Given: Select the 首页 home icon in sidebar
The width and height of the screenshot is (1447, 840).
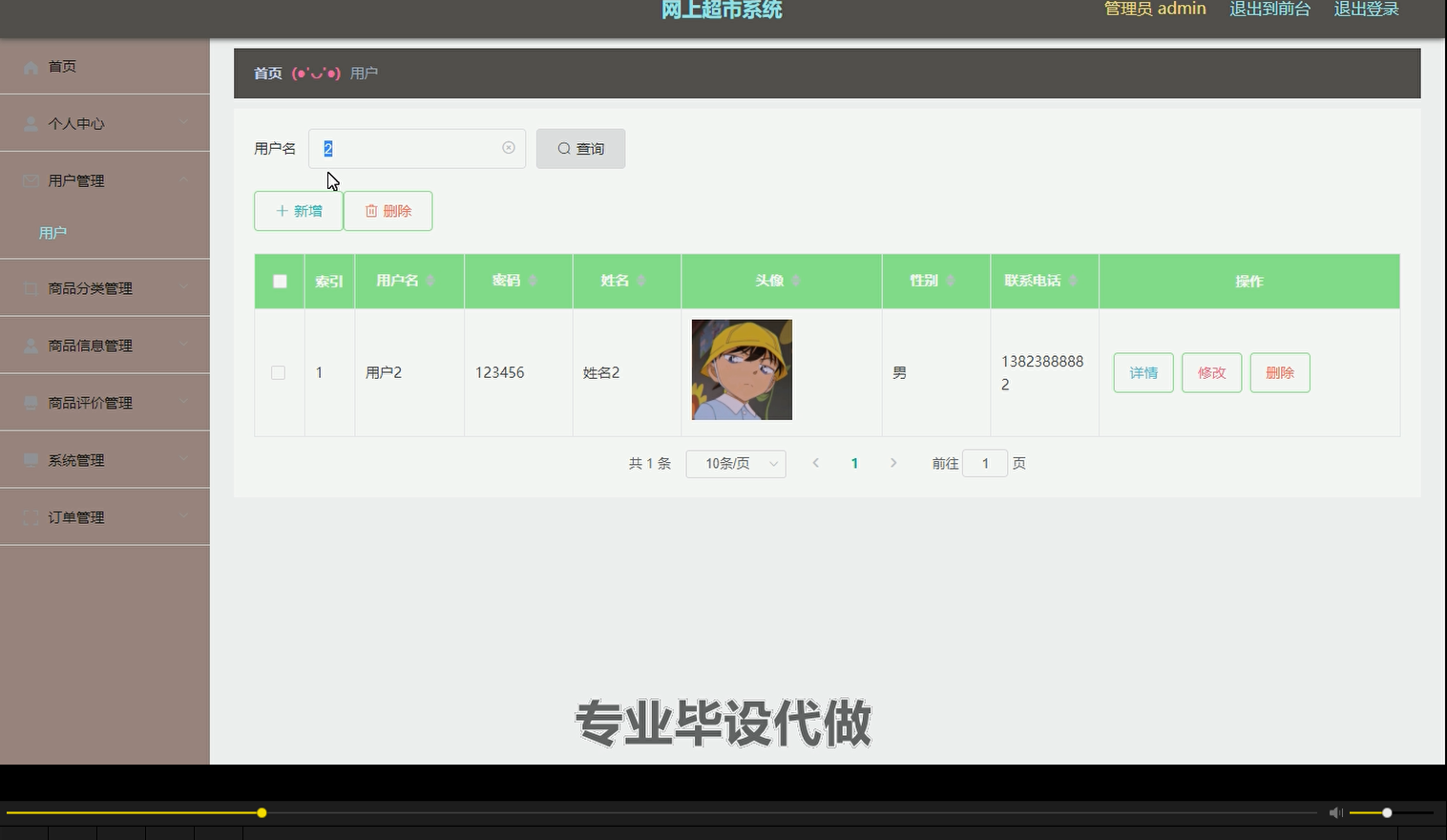Looking at the screenshot, I should pos(30,66).
